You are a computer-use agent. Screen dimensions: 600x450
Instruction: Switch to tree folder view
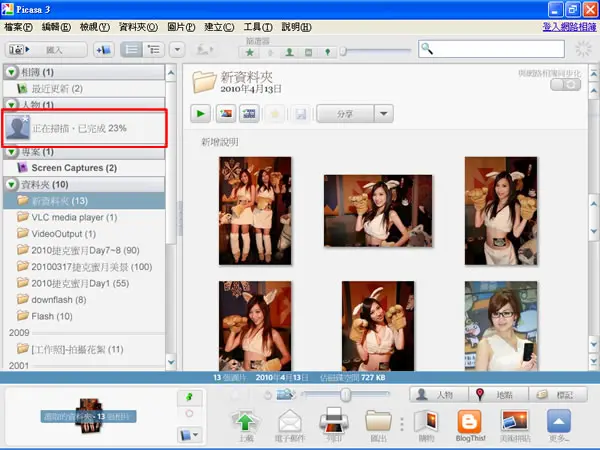[x=154, y=50]
